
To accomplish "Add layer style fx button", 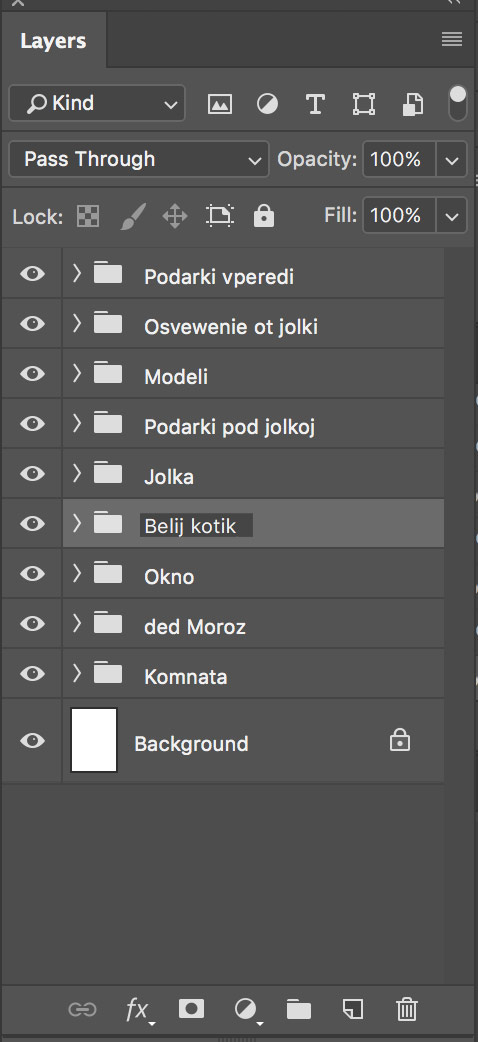I will 139,1009.
